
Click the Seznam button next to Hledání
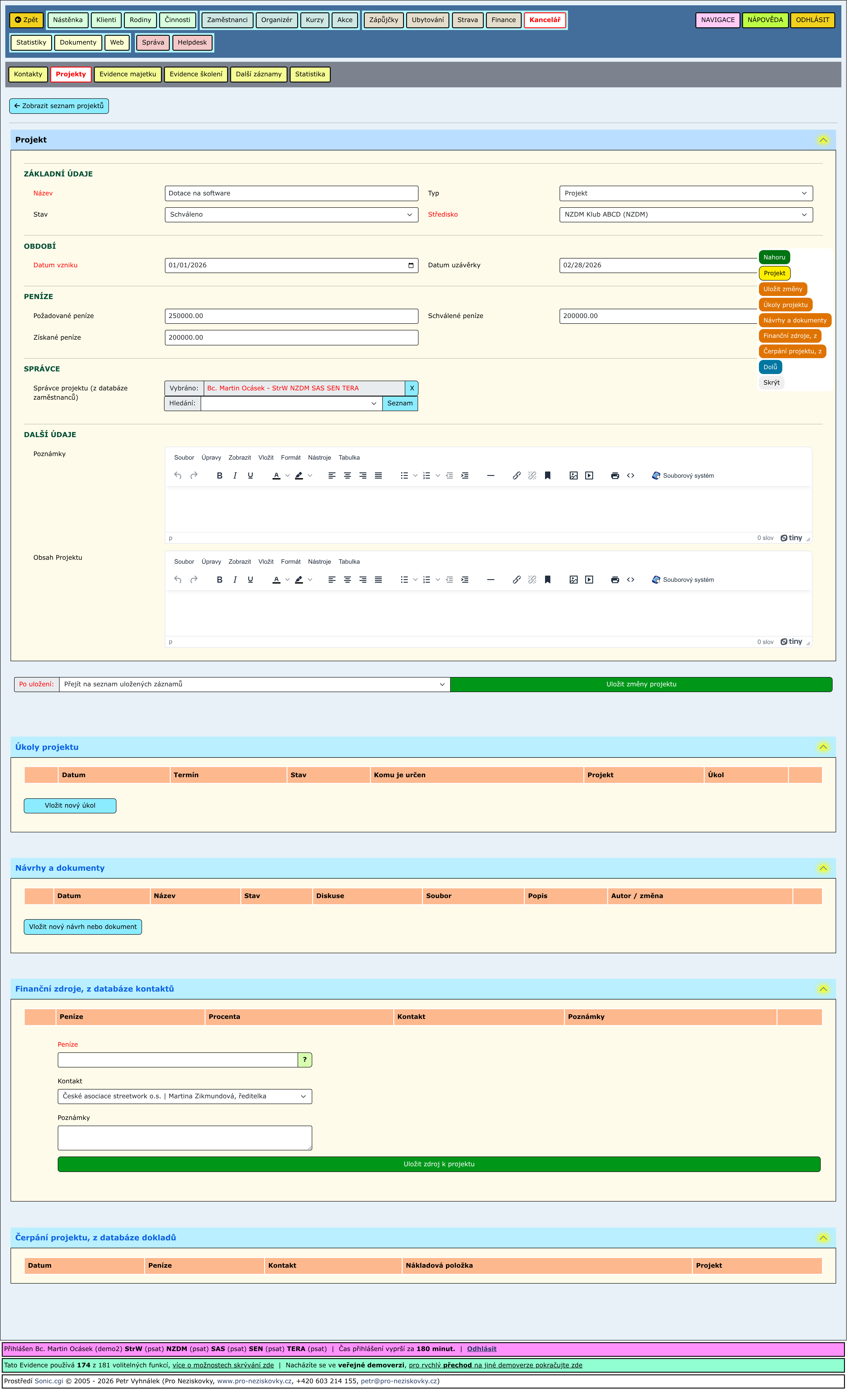pos(400,403)
